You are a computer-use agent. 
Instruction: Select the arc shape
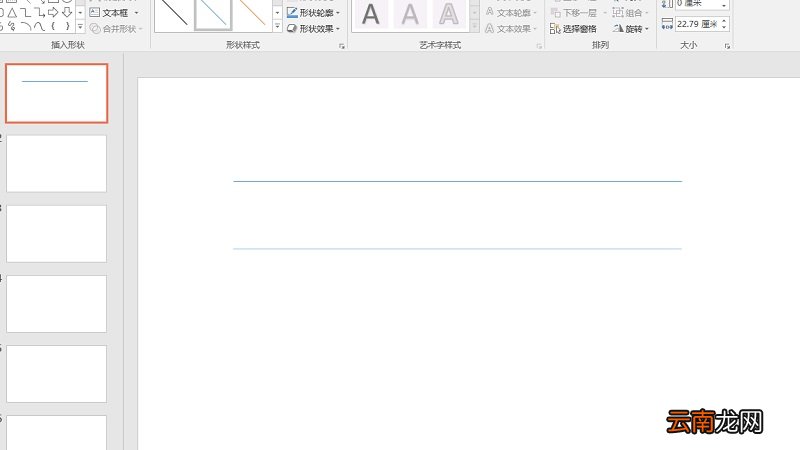click(x=26, y=26)
